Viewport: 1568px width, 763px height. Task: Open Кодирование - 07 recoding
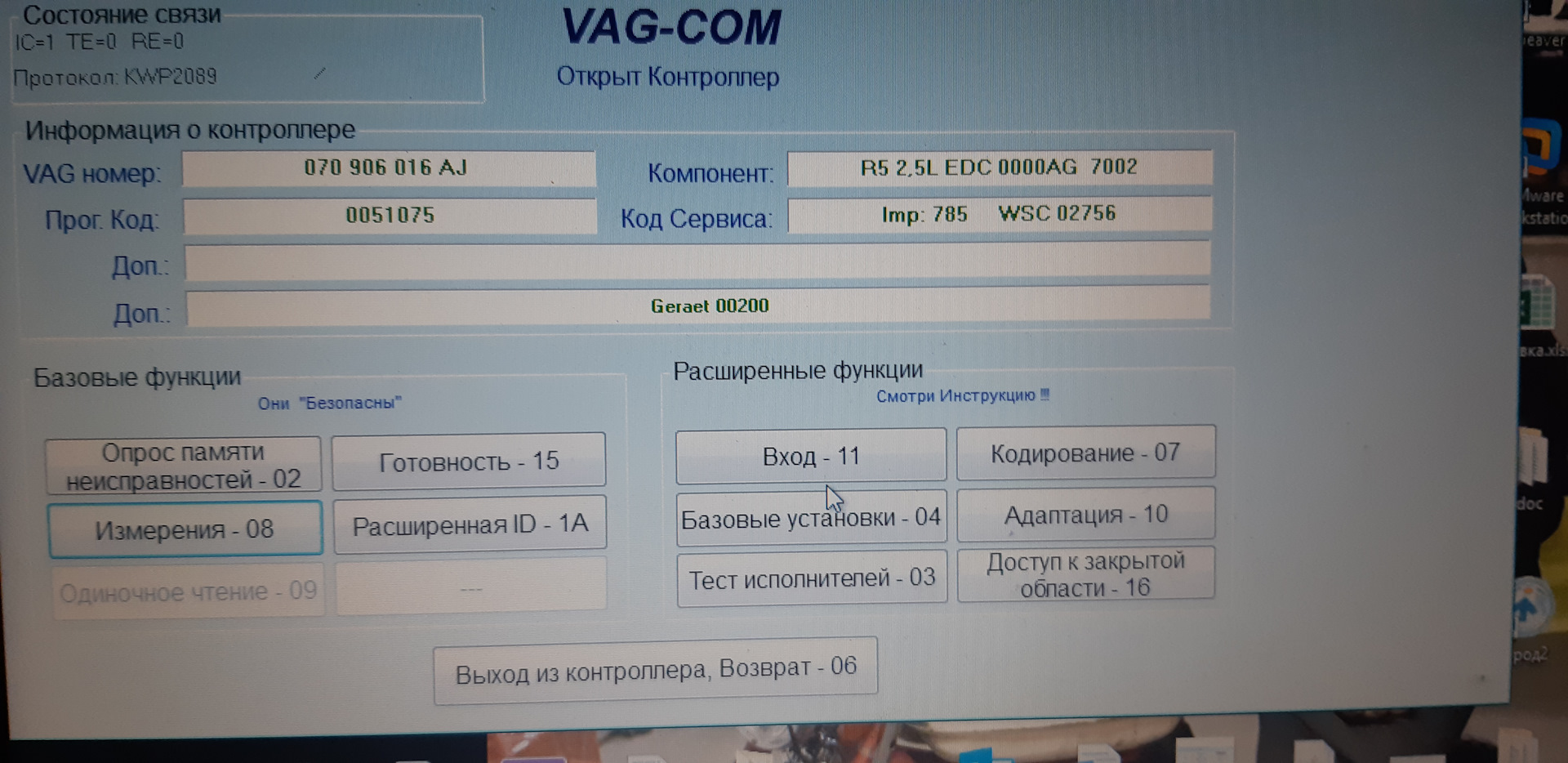tap(1085, 452)
